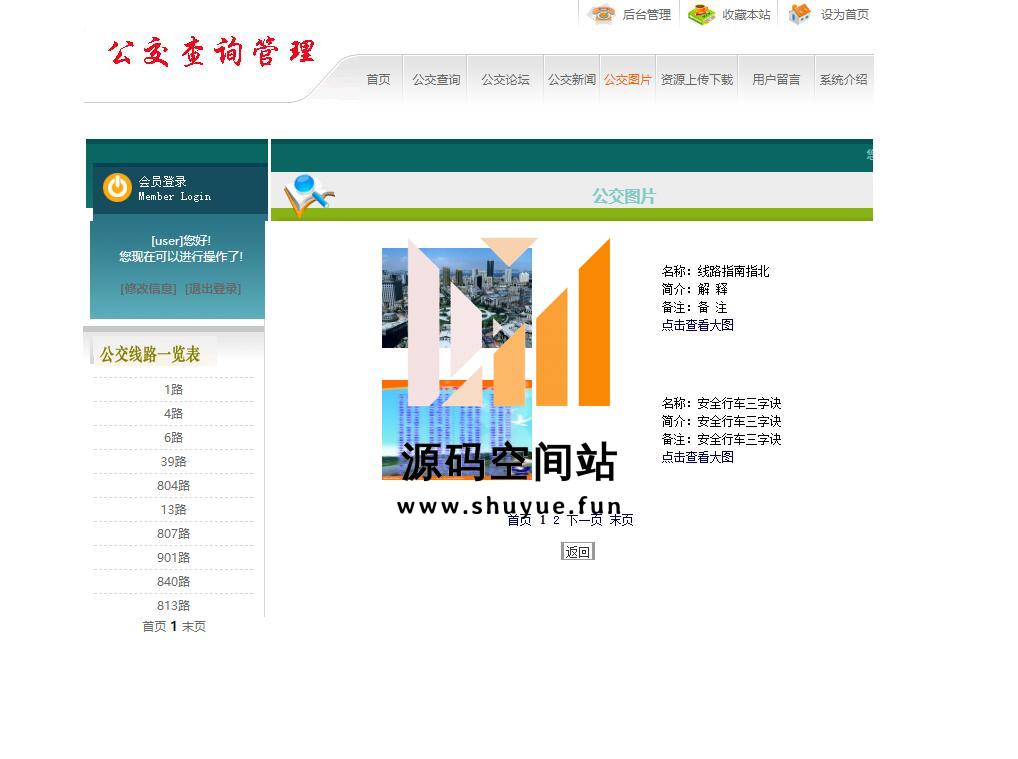Click the telephone icon beside 后台管理
The width and height of the screenshot is (1018, 759).
pos(602,14)
